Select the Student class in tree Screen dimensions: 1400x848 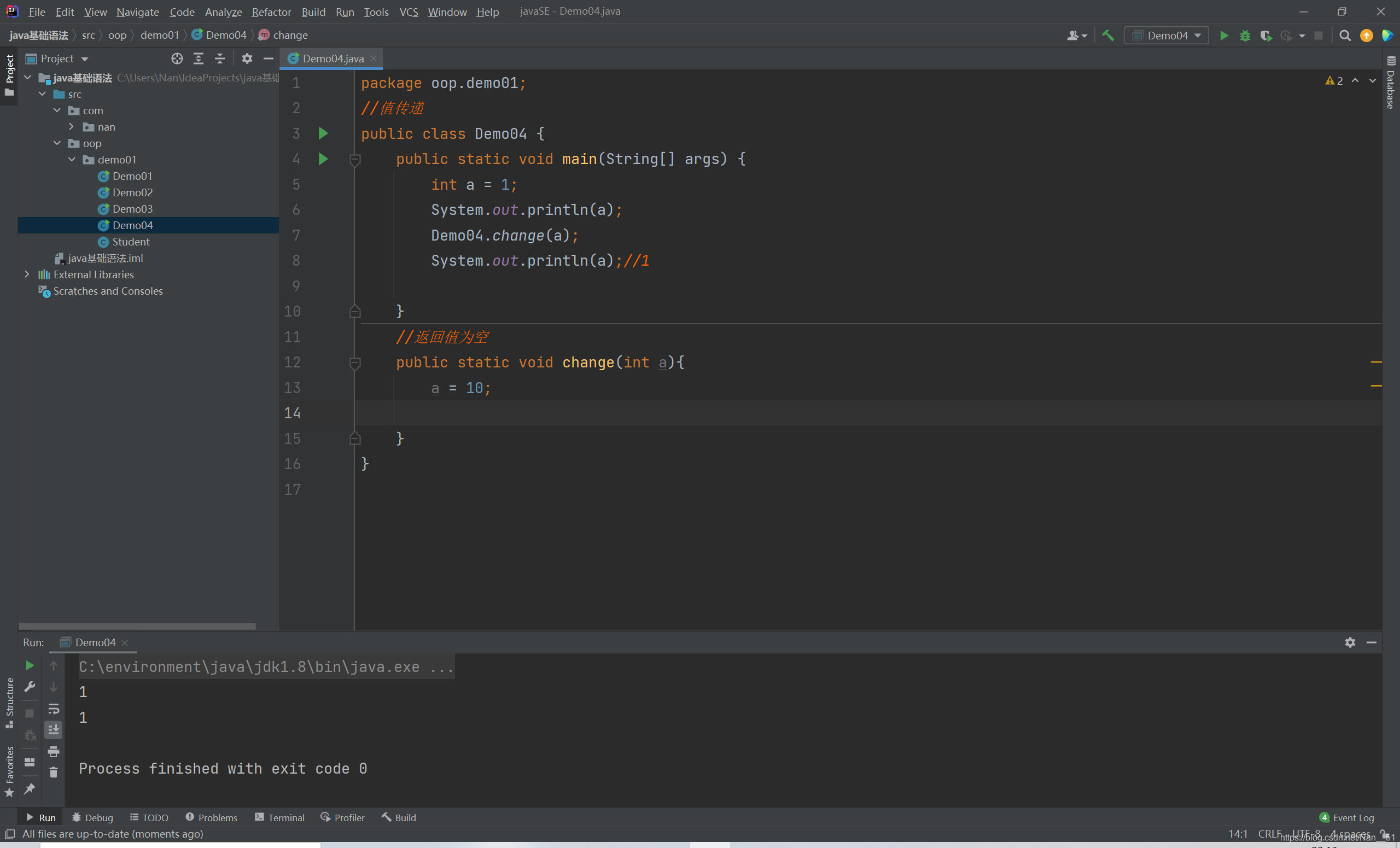pos(131,242)
